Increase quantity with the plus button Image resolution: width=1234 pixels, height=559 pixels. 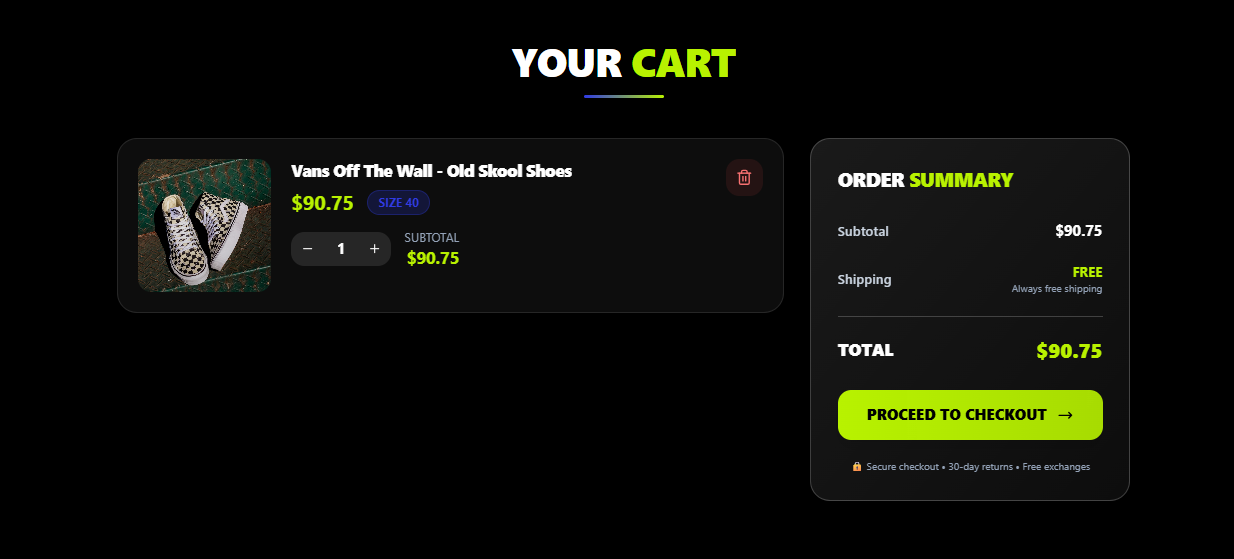(x=374, y=249)
